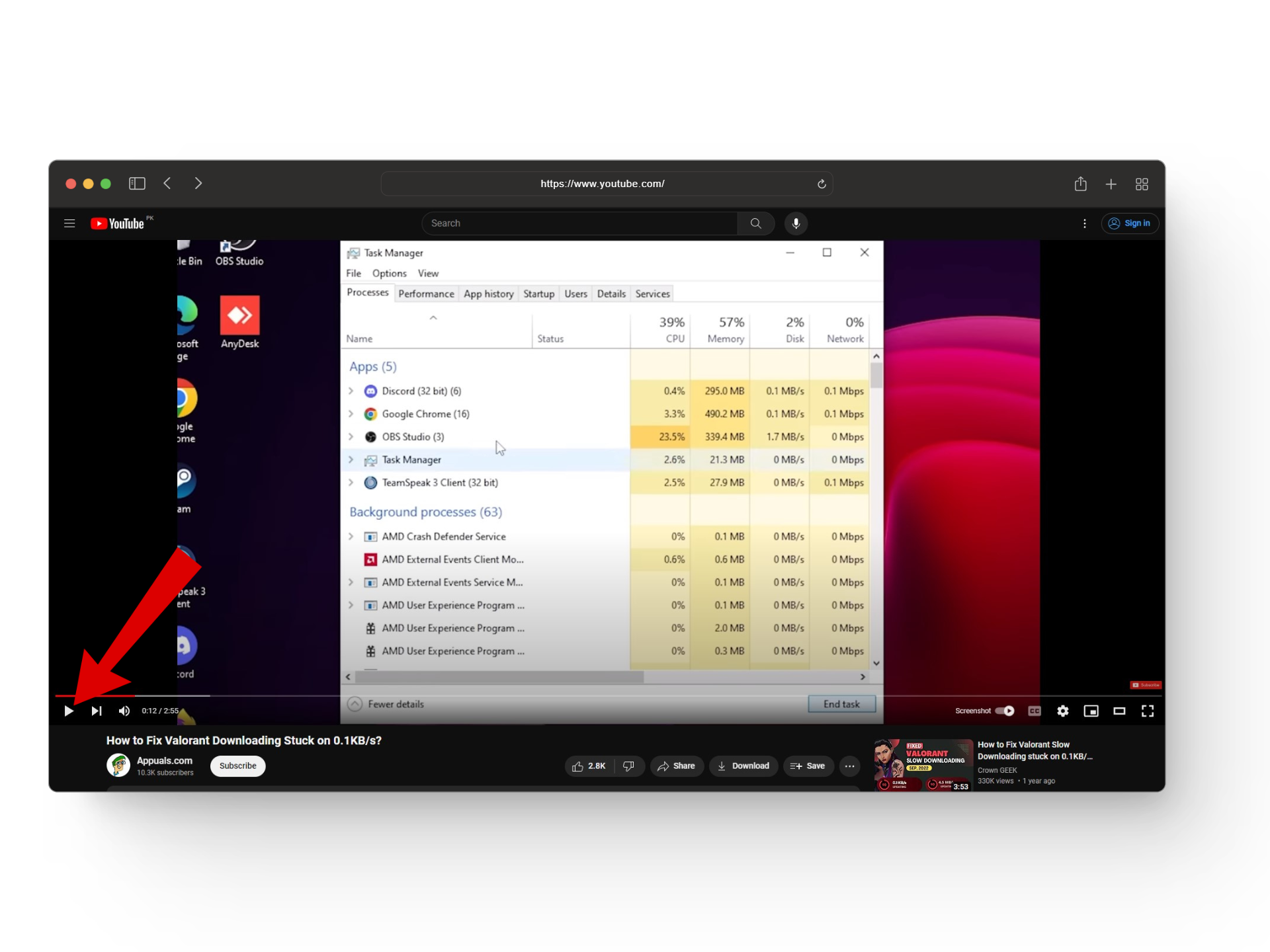Open video settings gear icon
The width and height of the screenshot is (1270, 952).
pos(1062,711)
